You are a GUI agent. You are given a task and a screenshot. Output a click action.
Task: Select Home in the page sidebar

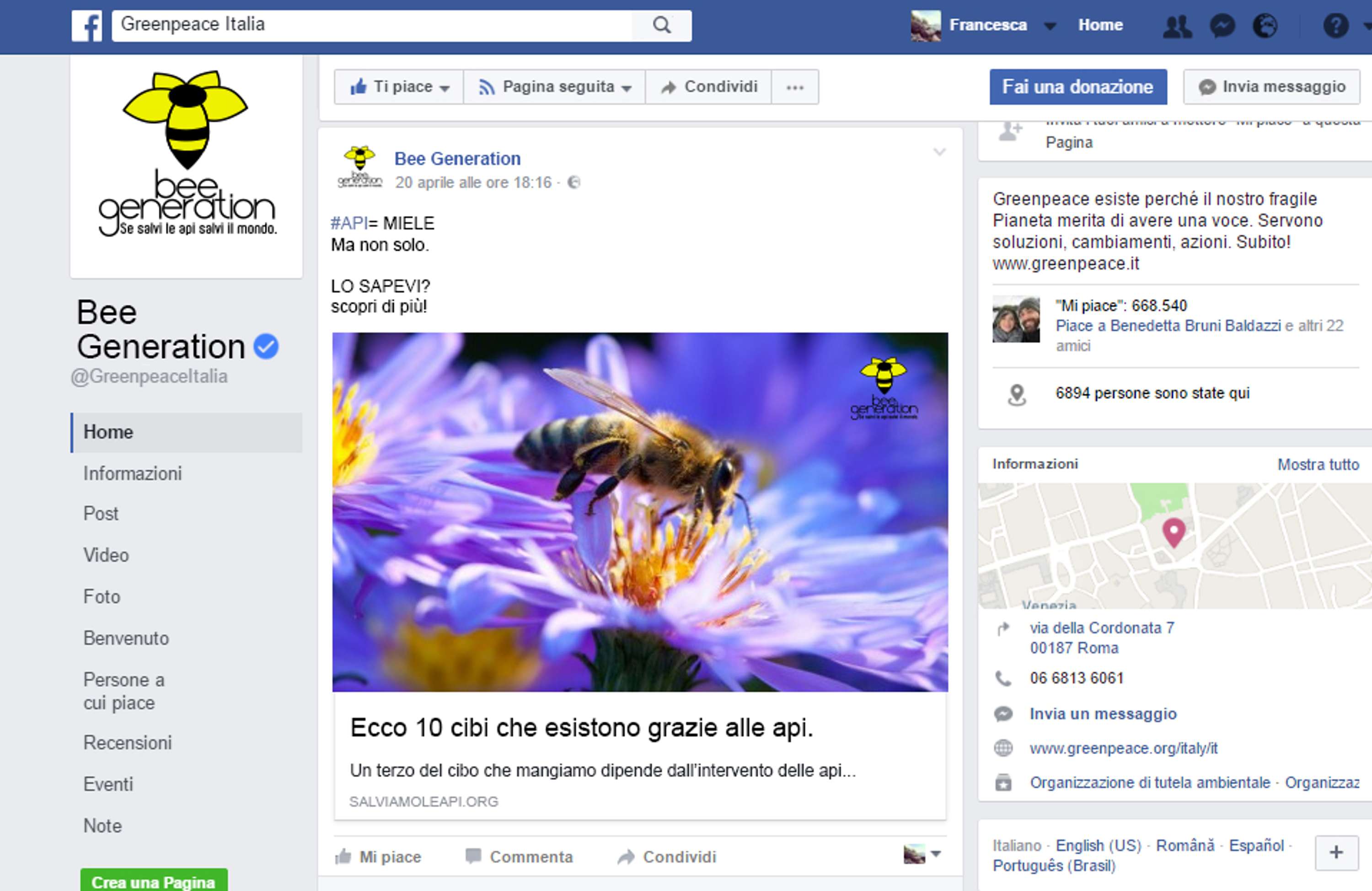186,432
